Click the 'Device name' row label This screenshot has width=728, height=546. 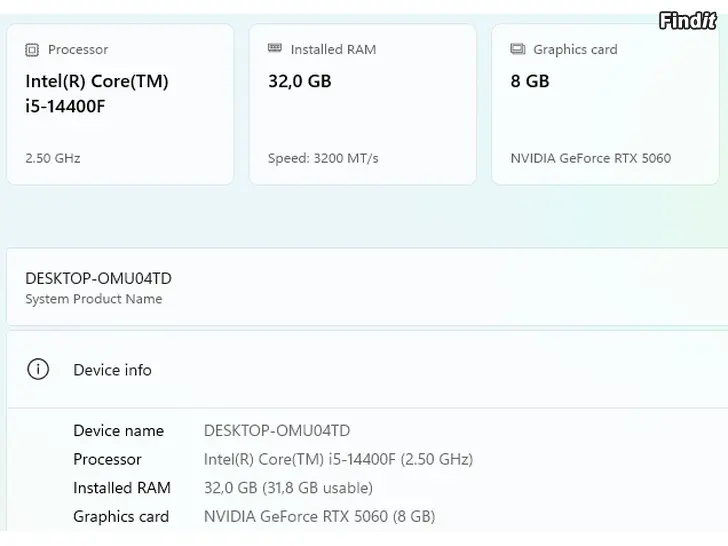[x=118, y=431]
